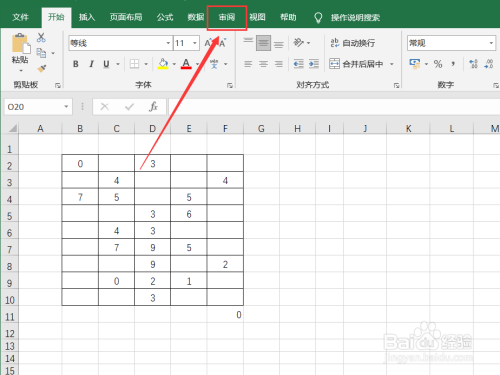Viewport: 500px width, 375px height.
Task: Select column G header
Action: pyautogui.click(x=261, y=129)
